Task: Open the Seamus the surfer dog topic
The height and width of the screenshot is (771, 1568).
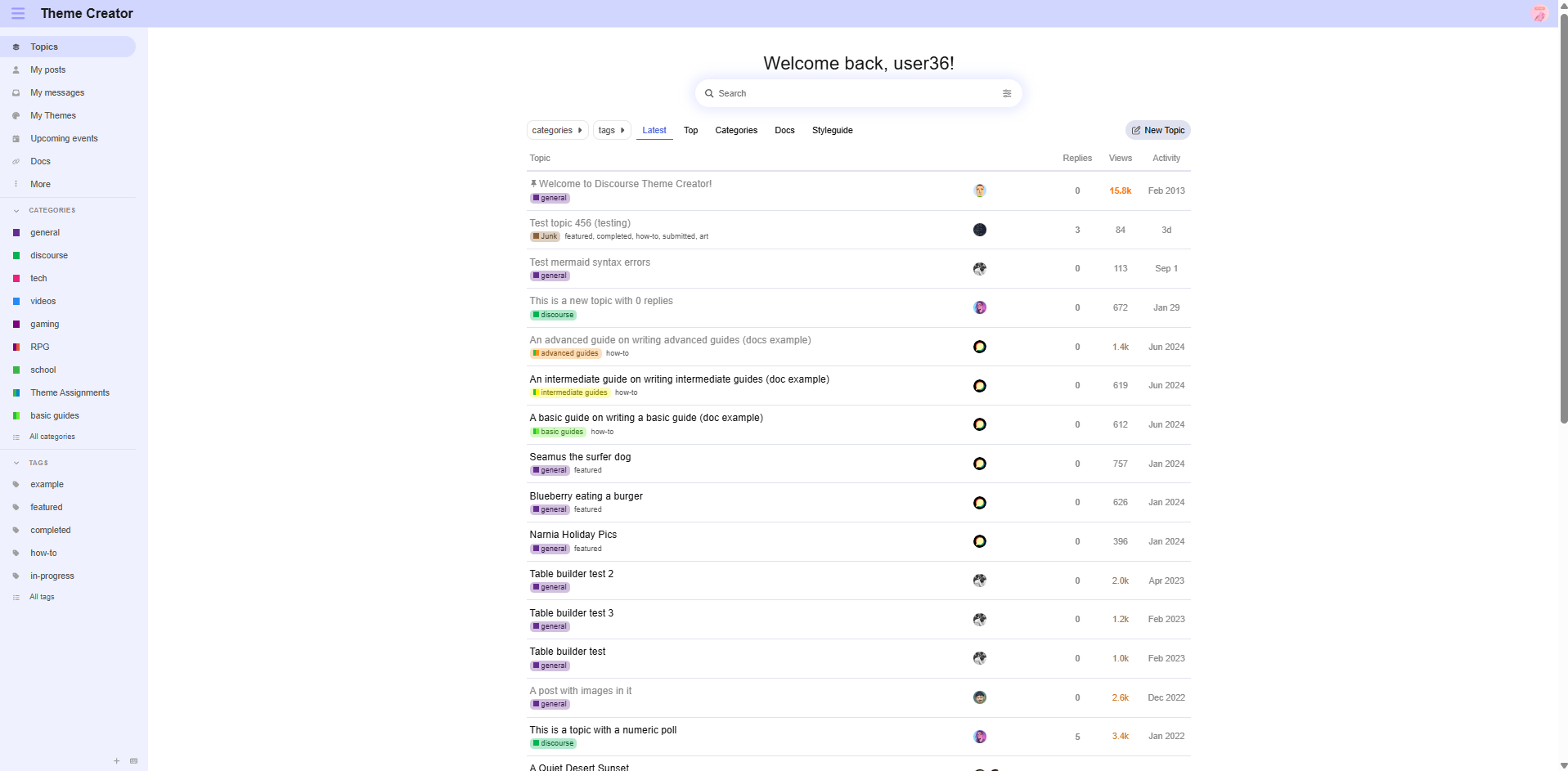Action: click(x=580, y=457)
